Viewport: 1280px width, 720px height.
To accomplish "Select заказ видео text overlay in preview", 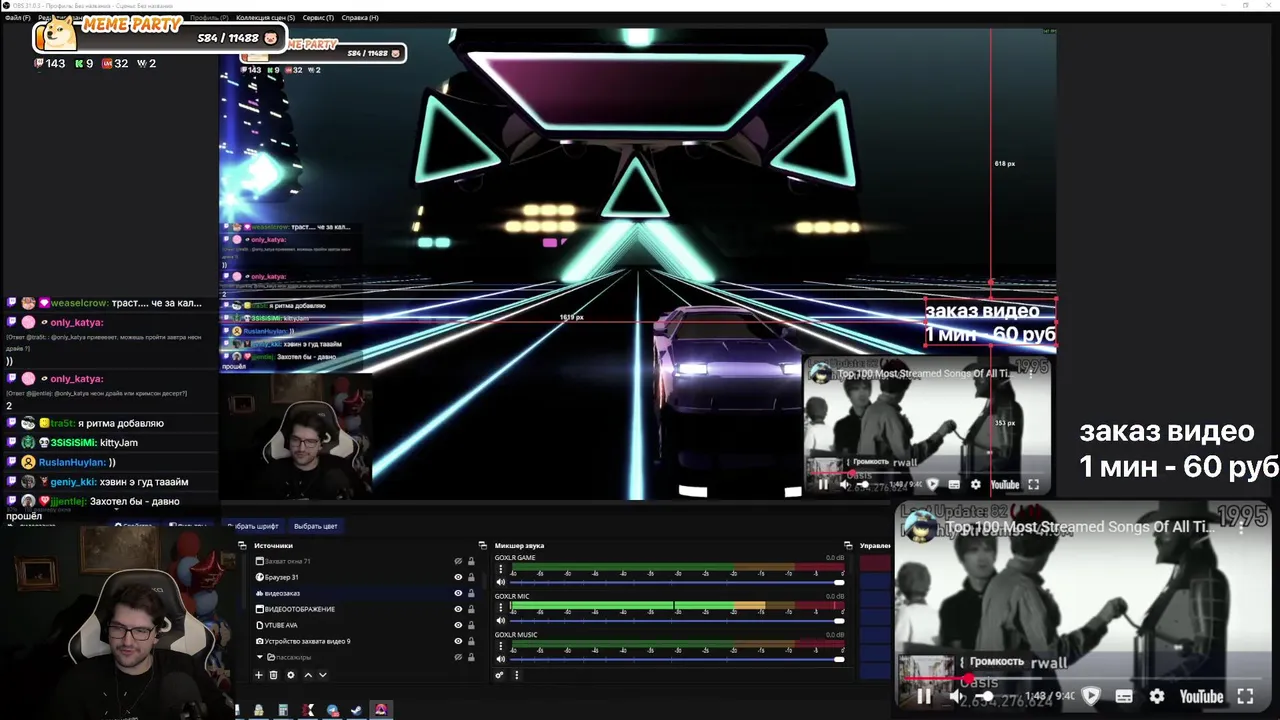I will 990,322.
